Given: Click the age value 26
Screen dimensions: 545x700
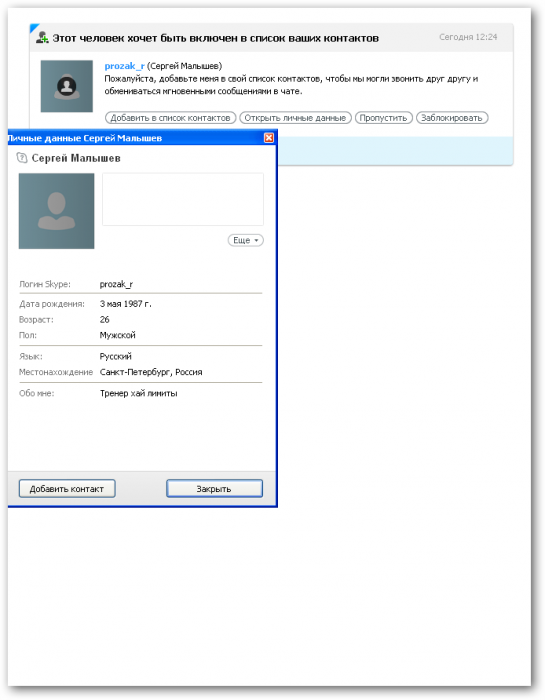Looking at the screenshot, I should click(104, 320).
